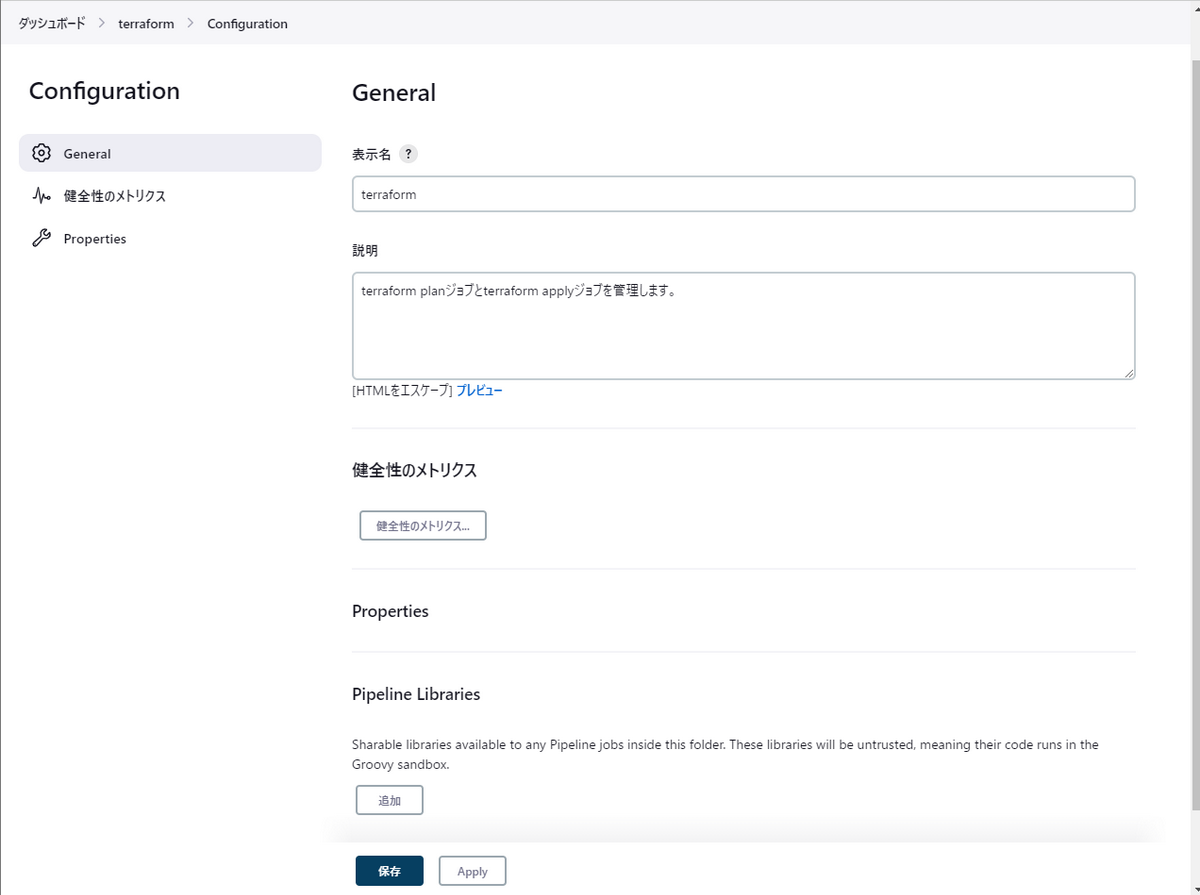
Task: Click the health metrics pulse icon
Action: [41, 196]
